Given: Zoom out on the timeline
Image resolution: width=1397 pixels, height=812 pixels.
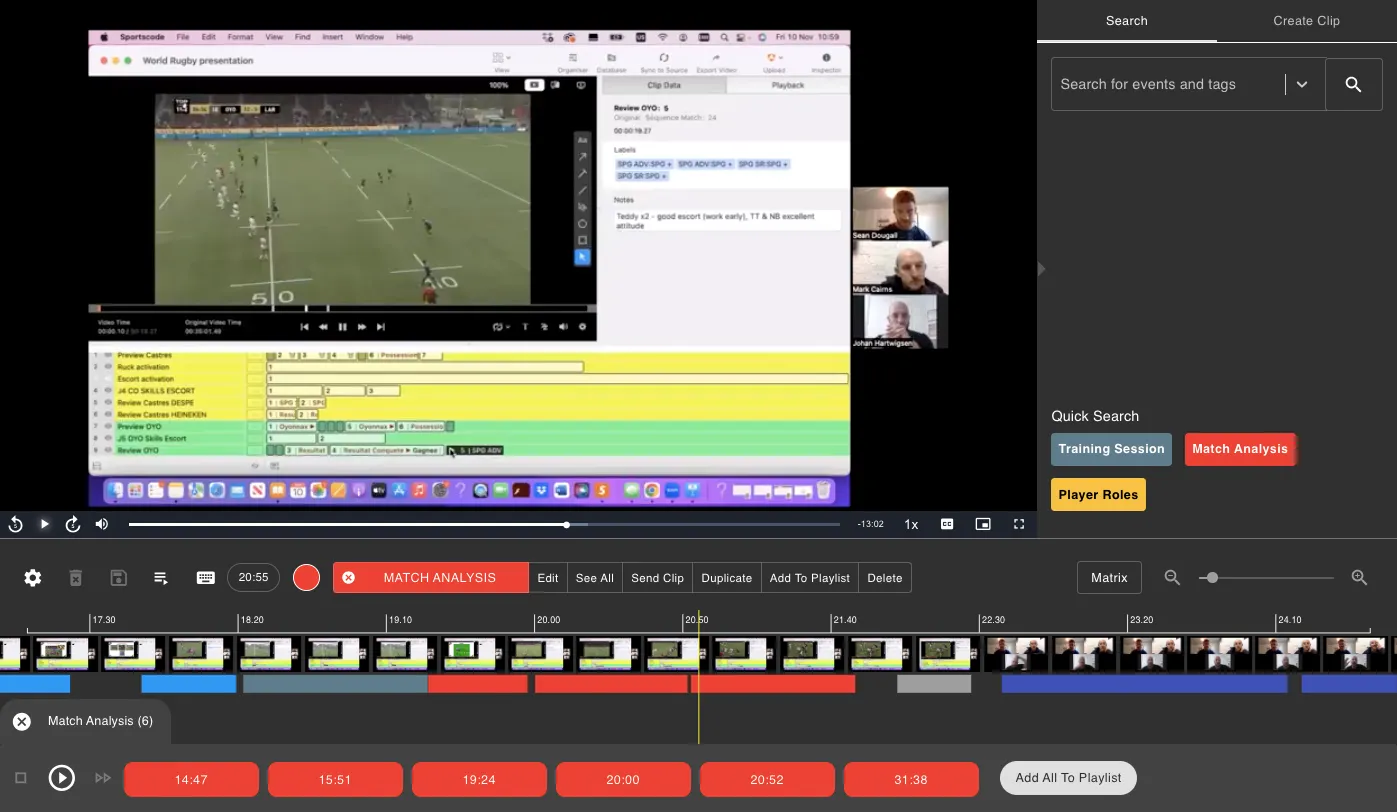Looking at the screenshot, I should pyautogui.click(x=1172, y=578).
